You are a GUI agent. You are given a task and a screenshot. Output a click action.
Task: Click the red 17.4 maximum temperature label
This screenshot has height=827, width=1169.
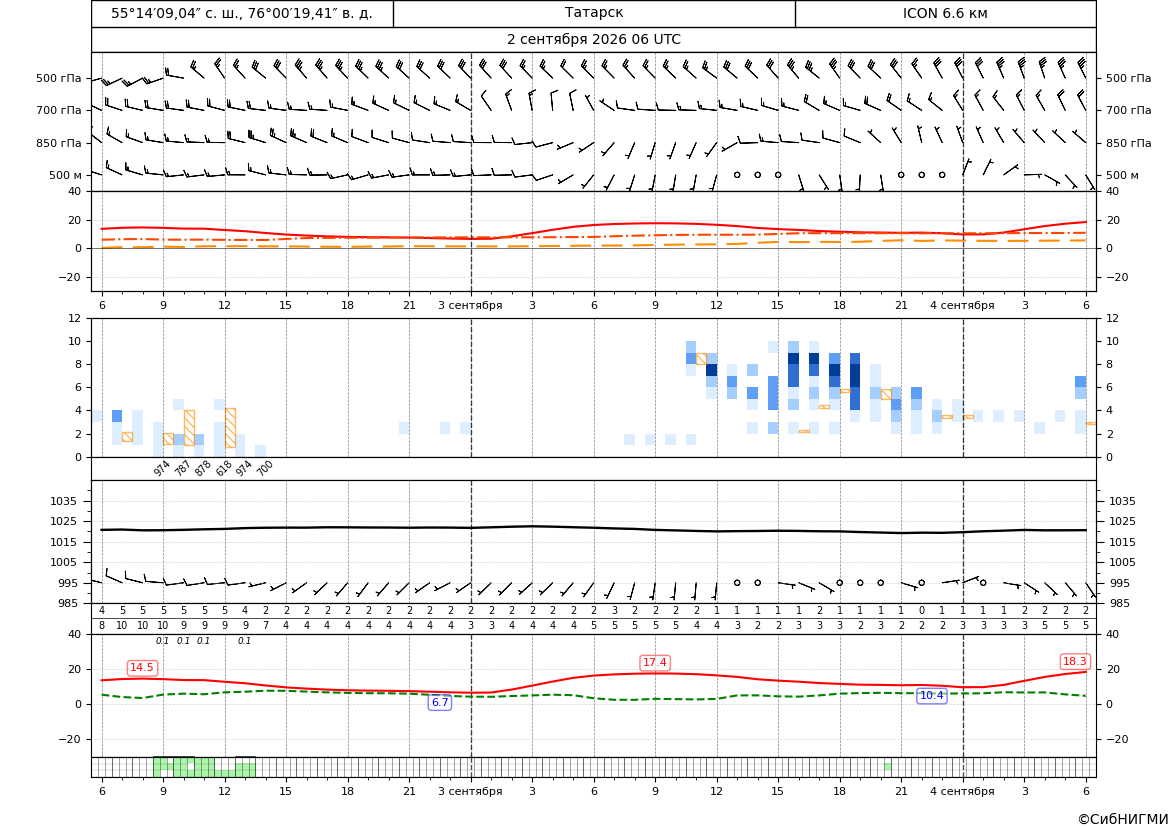tap(655, 662)
